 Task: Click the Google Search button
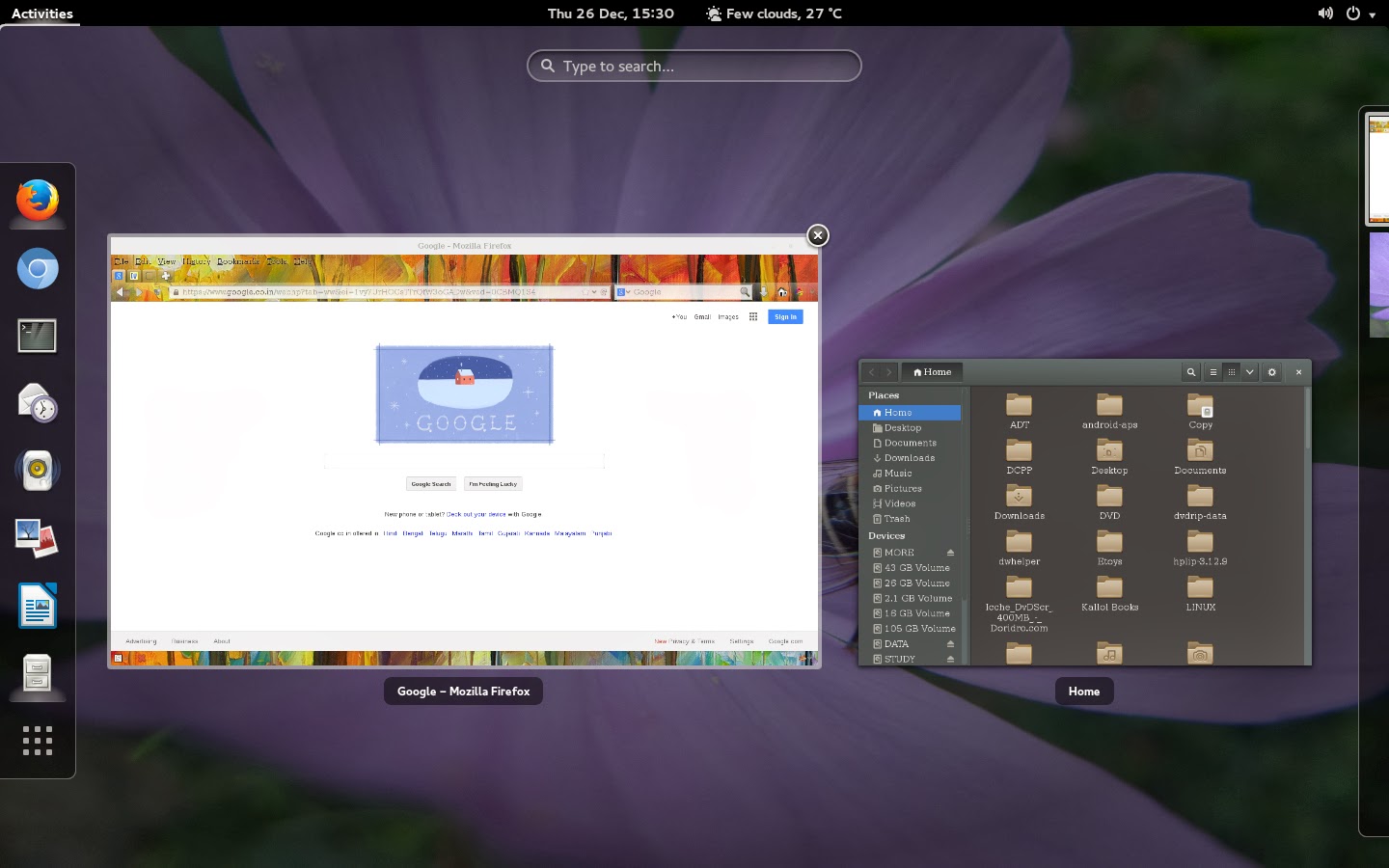[431, 484]
